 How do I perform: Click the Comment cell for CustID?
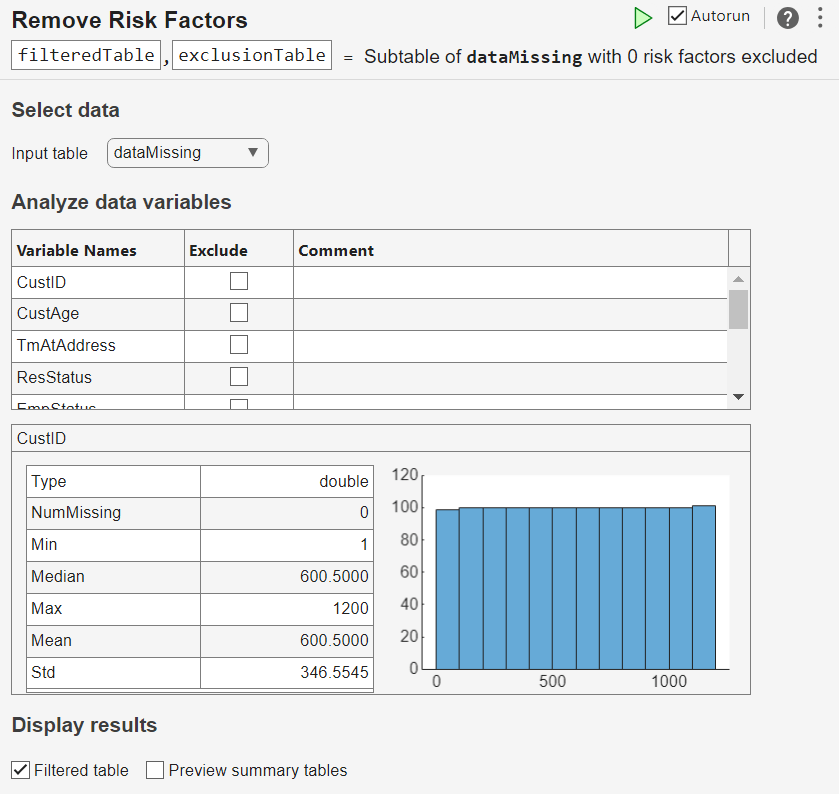point(510,282)
